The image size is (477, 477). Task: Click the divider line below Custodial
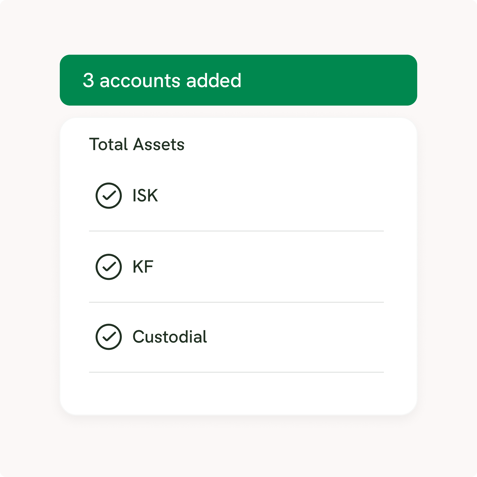click(x=236, y=372)
